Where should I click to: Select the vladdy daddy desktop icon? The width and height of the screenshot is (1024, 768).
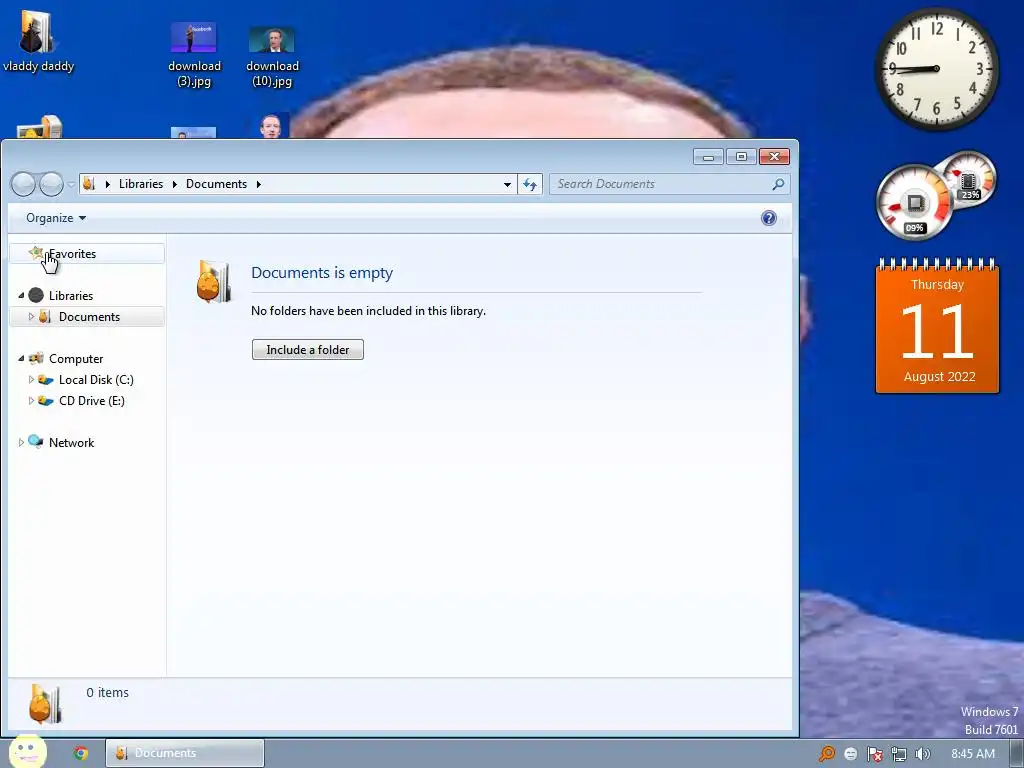38,40
